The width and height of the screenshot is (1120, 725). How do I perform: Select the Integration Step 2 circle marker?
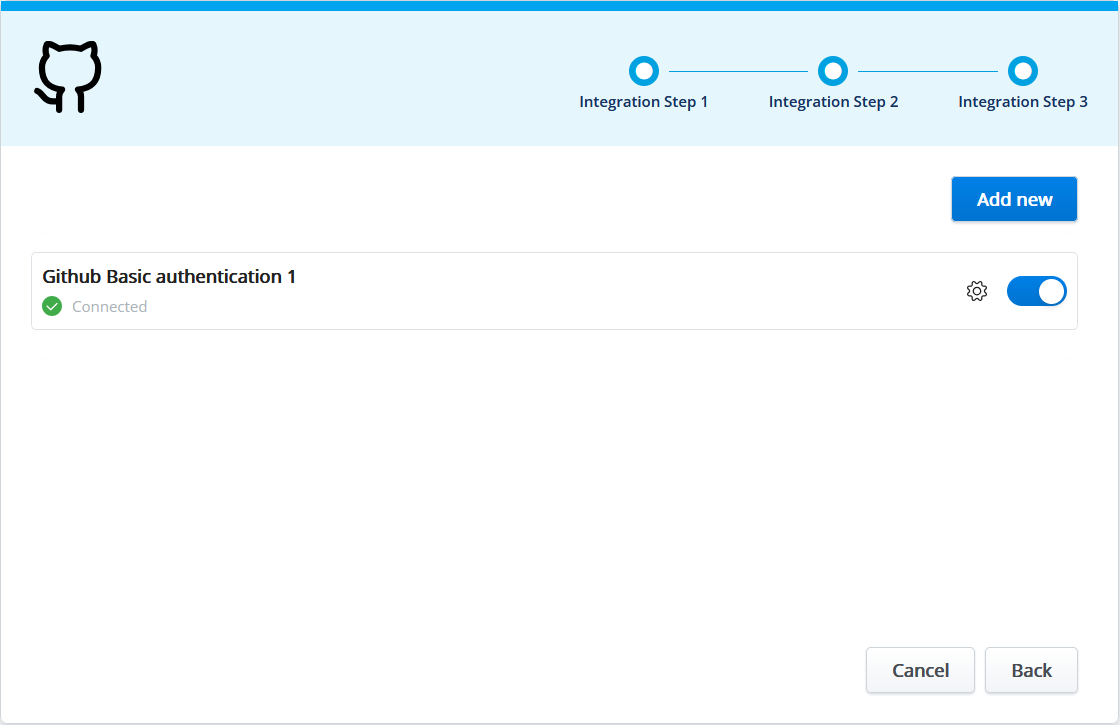(x=833, y=71)
